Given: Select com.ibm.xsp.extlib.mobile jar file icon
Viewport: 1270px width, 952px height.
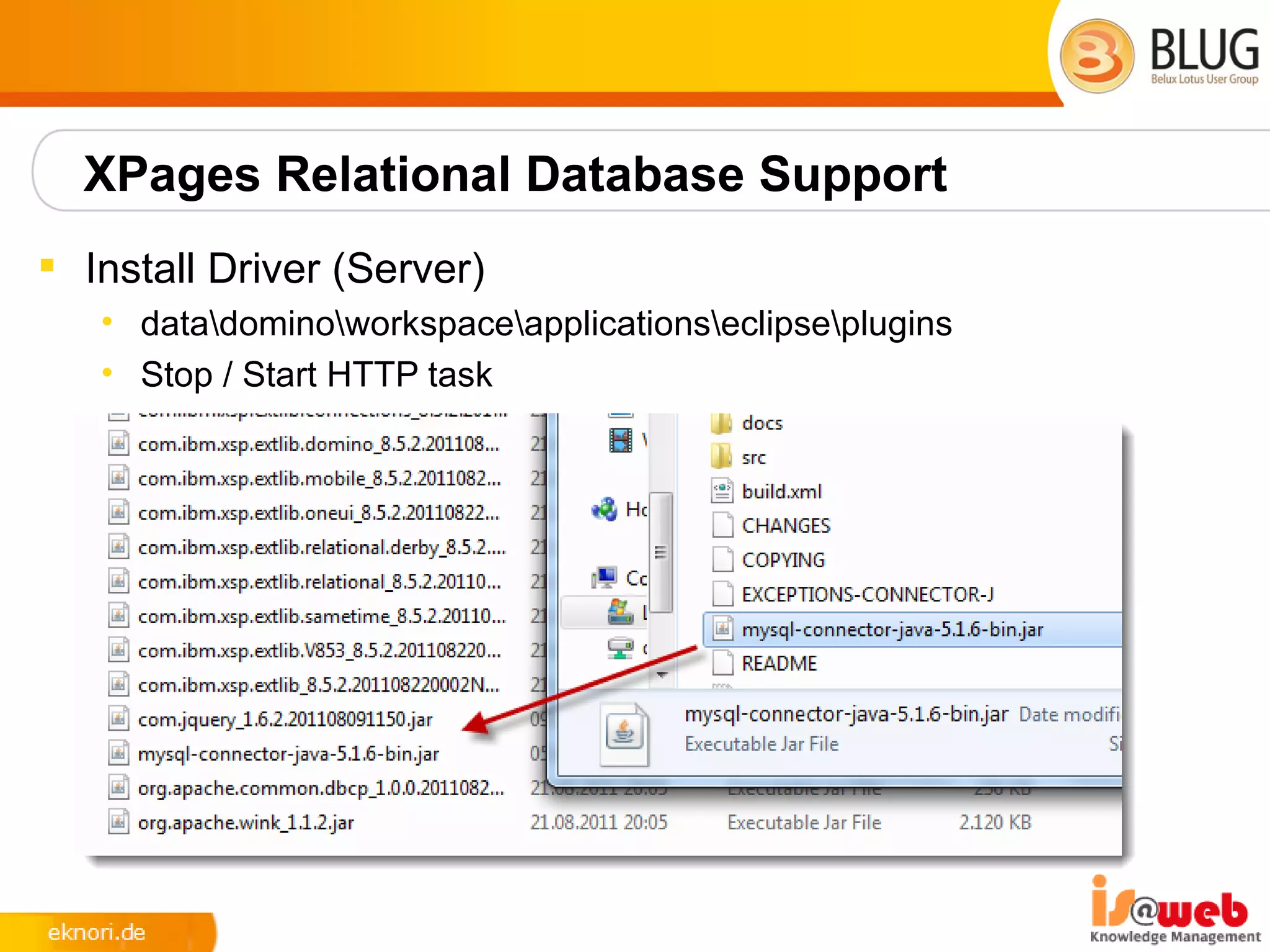Looking at the screenshot, I should pyautogui.click(x=118, y=478).
